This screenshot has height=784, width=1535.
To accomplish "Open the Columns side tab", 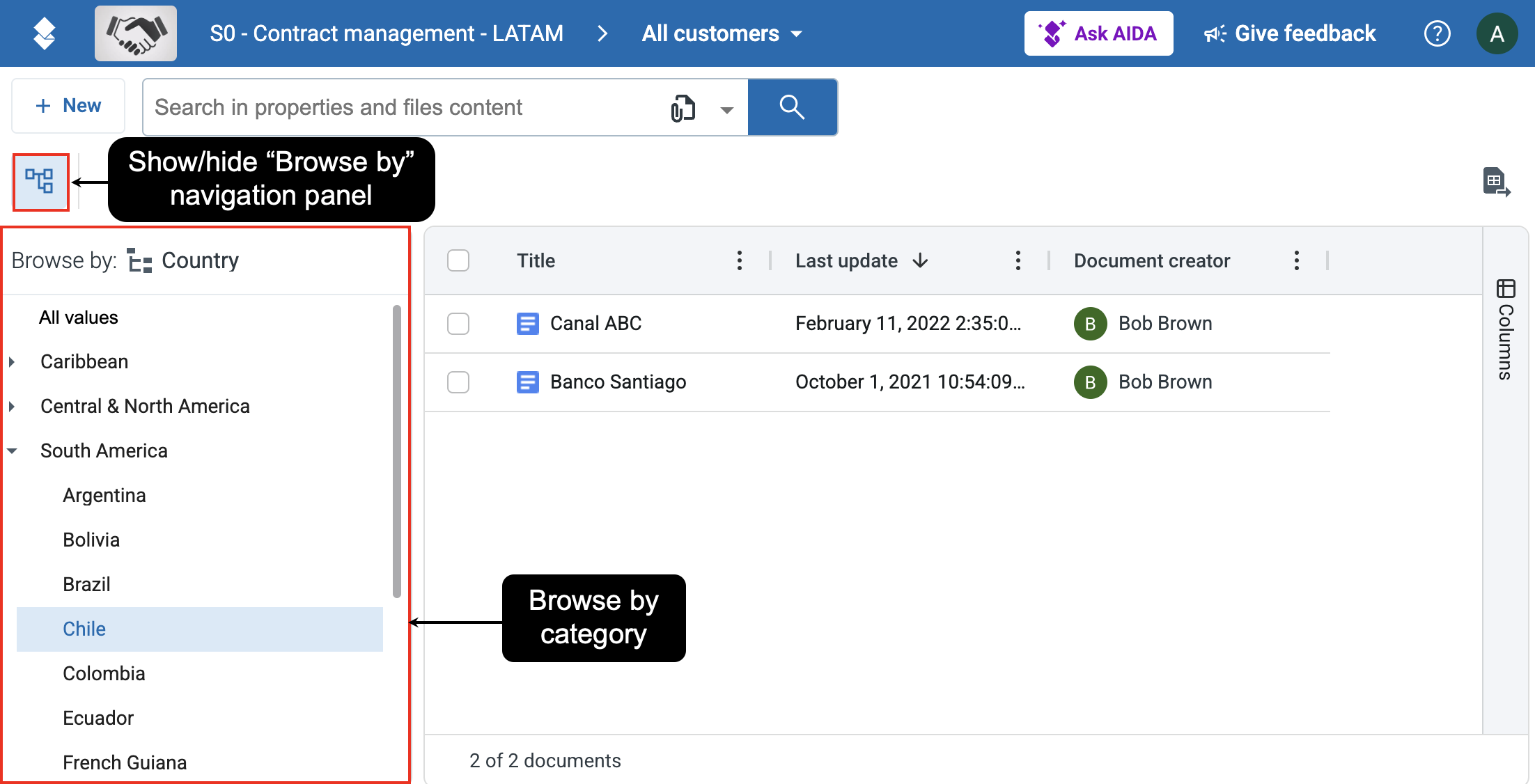I will point(1506,330).
